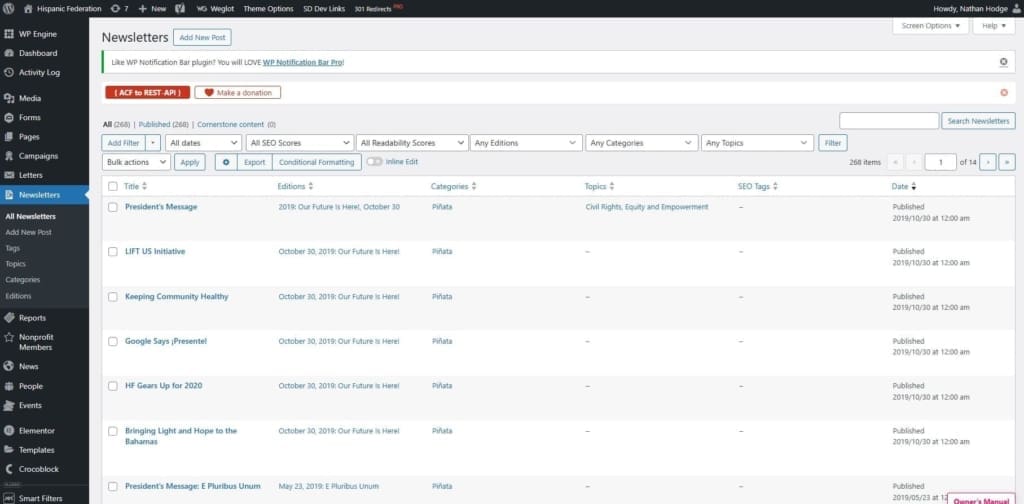Check the box for President's Message row
Screen dimensions: 1024x504
click(113, 207)
